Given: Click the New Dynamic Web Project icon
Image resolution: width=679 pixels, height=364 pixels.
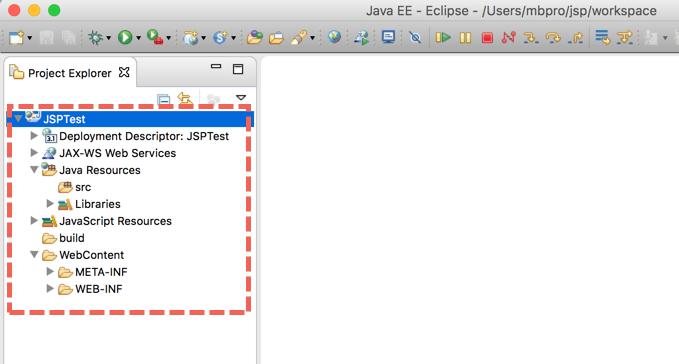Looking at the screenshot, I should pos(190,38).
